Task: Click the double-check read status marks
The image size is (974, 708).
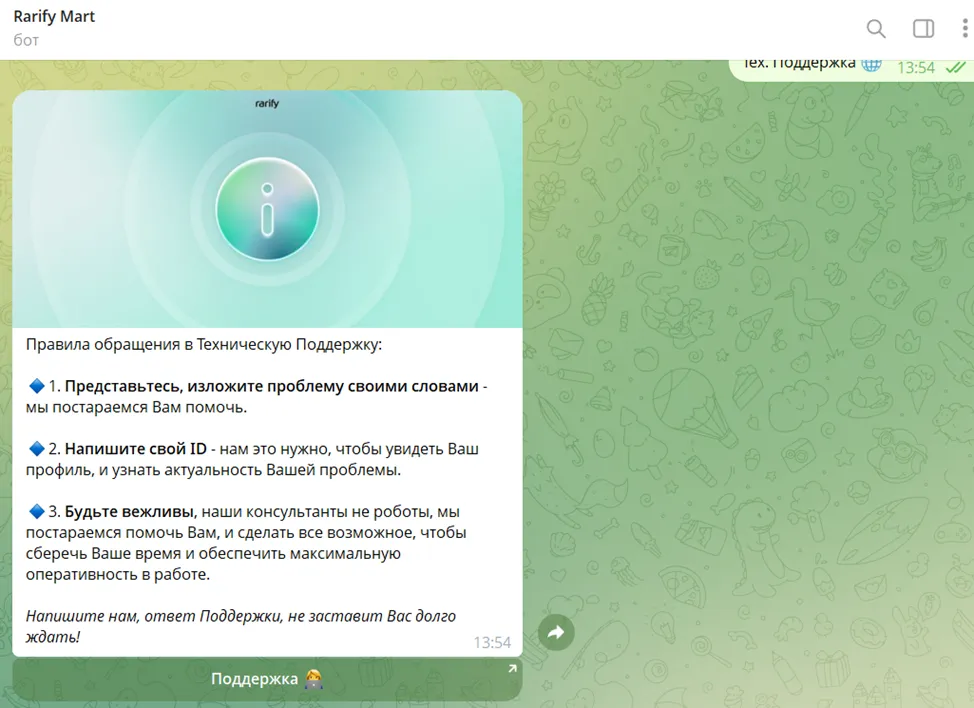Action: coord(955,67)
